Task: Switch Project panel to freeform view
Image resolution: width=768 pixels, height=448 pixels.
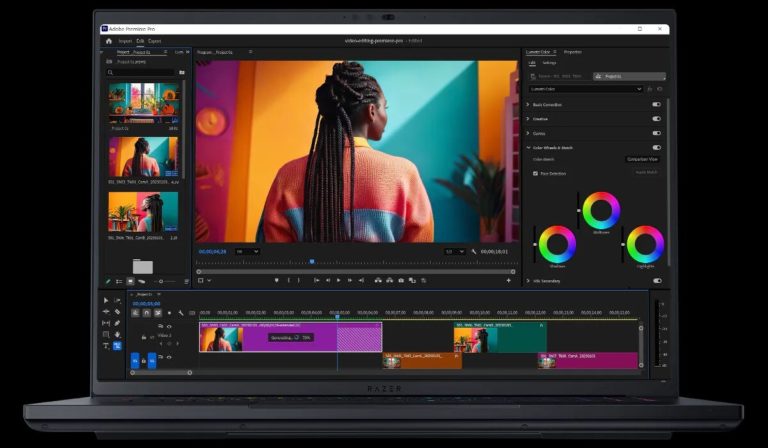Action: pyautogui.click(x=142, y=282)
